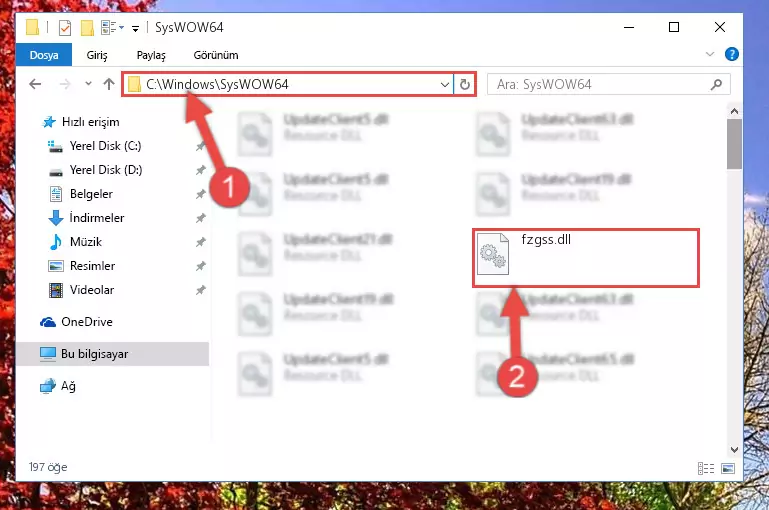
Task: Refresh the SysWOW64 folder
Action: [464, 84]
